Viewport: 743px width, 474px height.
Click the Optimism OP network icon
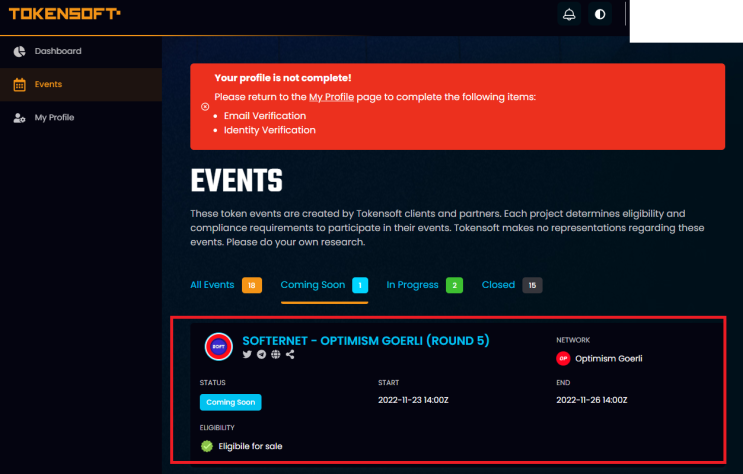point(563,358)
